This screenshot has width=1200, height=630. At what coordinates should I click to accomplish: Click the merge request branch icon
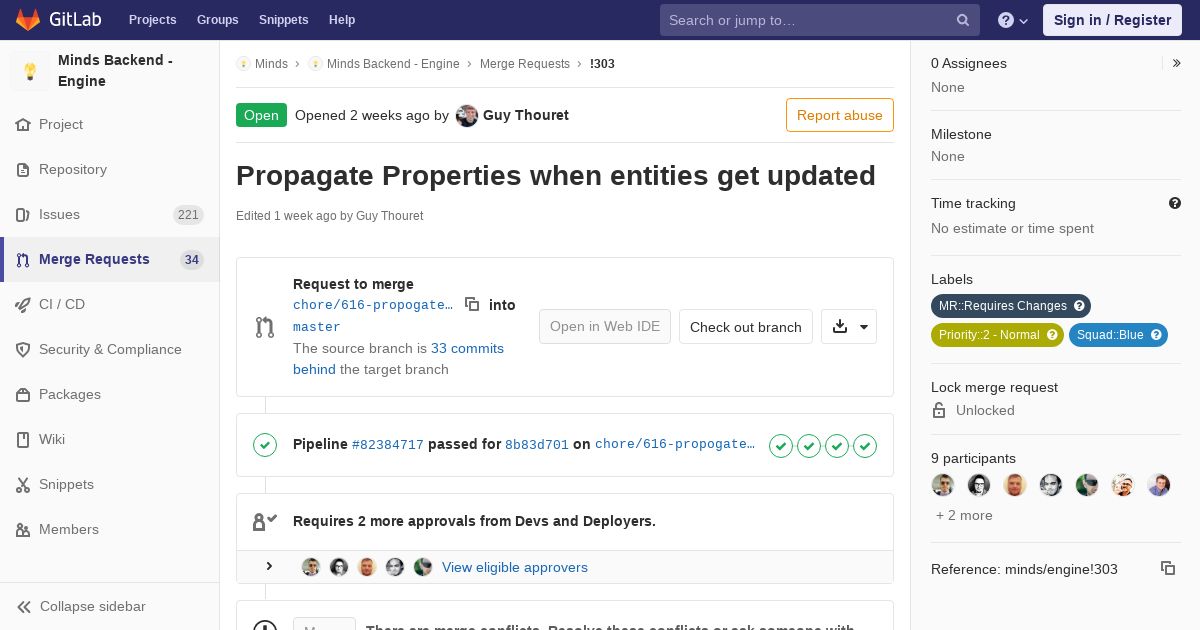(x=265, y=327)
